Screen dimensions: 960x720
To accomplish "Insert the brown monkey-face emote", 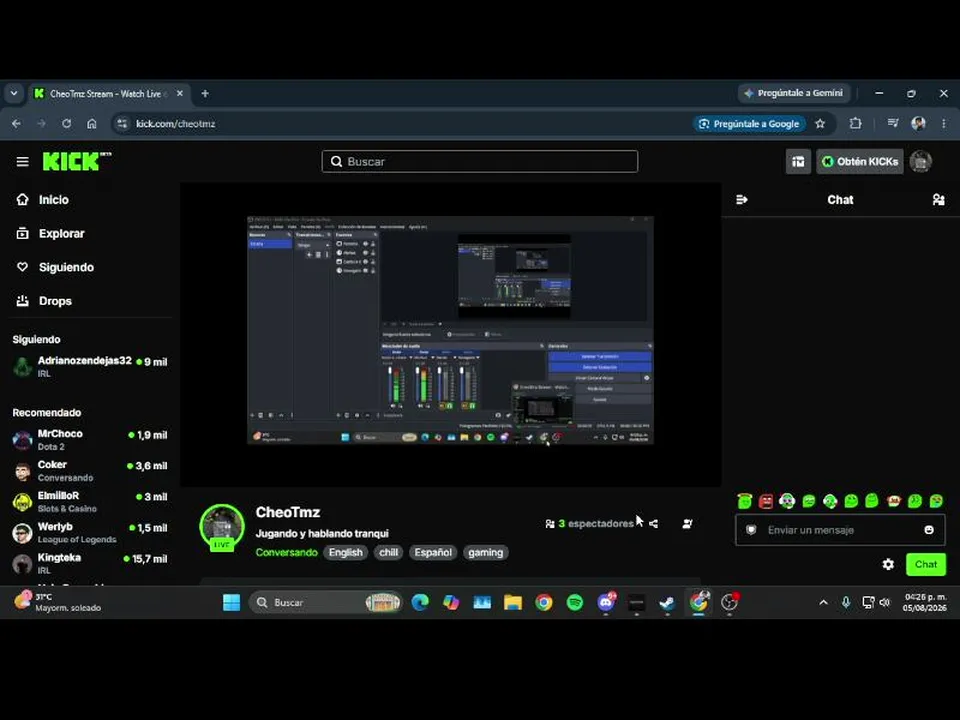I will tap(893, 501).
